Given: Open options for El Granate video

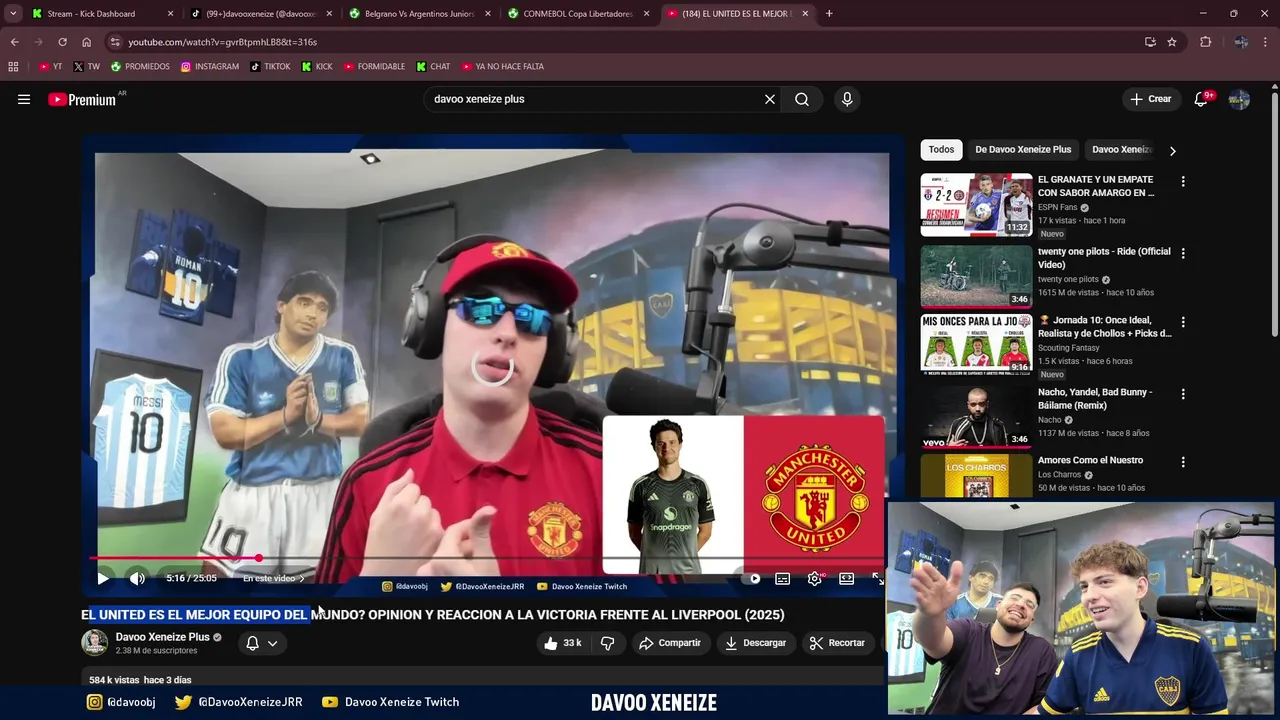Looking at the screenshot, I should (1183, 182).
